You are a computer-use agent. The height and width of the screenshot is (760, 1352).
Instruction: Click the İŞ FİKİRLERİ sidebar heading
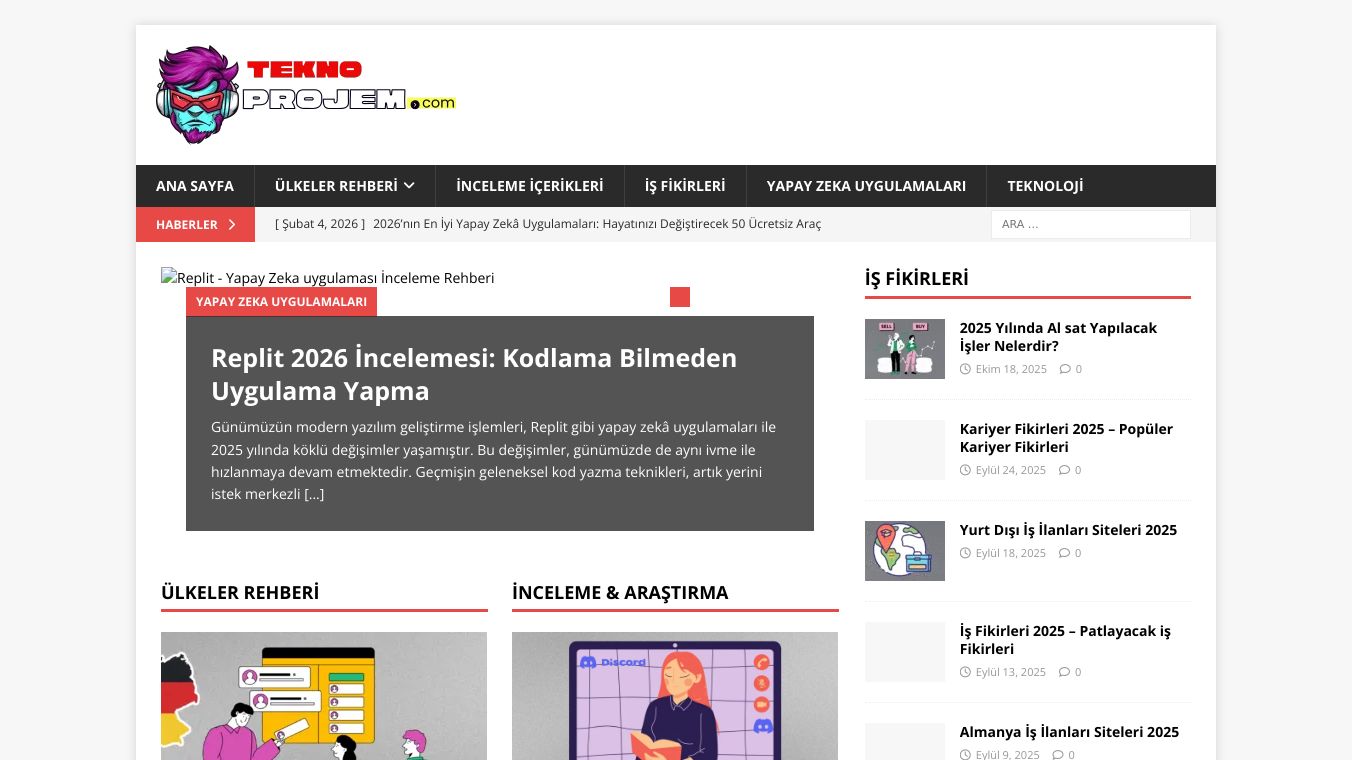[917, 278]
